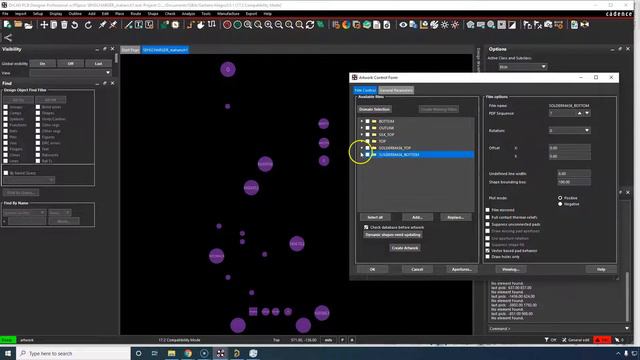This screenshot has height=360, width=640.
Task: Click the Domain Selection button
Action: pyautogui.click(x=374, y=109)
